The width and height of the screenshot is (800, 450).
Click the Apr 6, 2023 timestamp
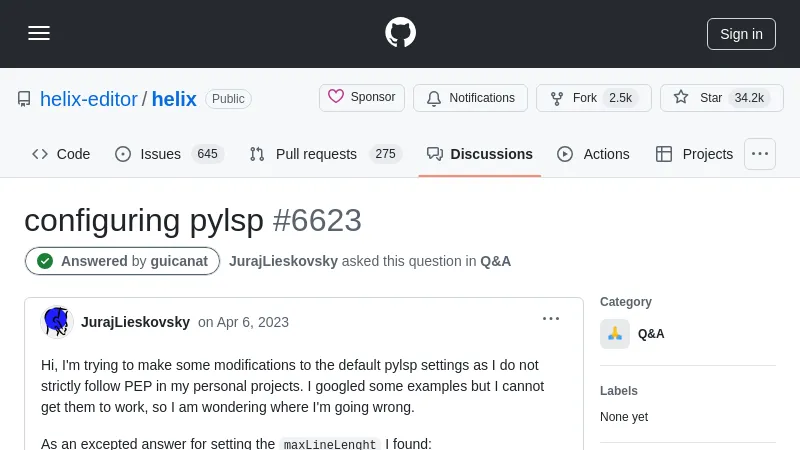243,322
